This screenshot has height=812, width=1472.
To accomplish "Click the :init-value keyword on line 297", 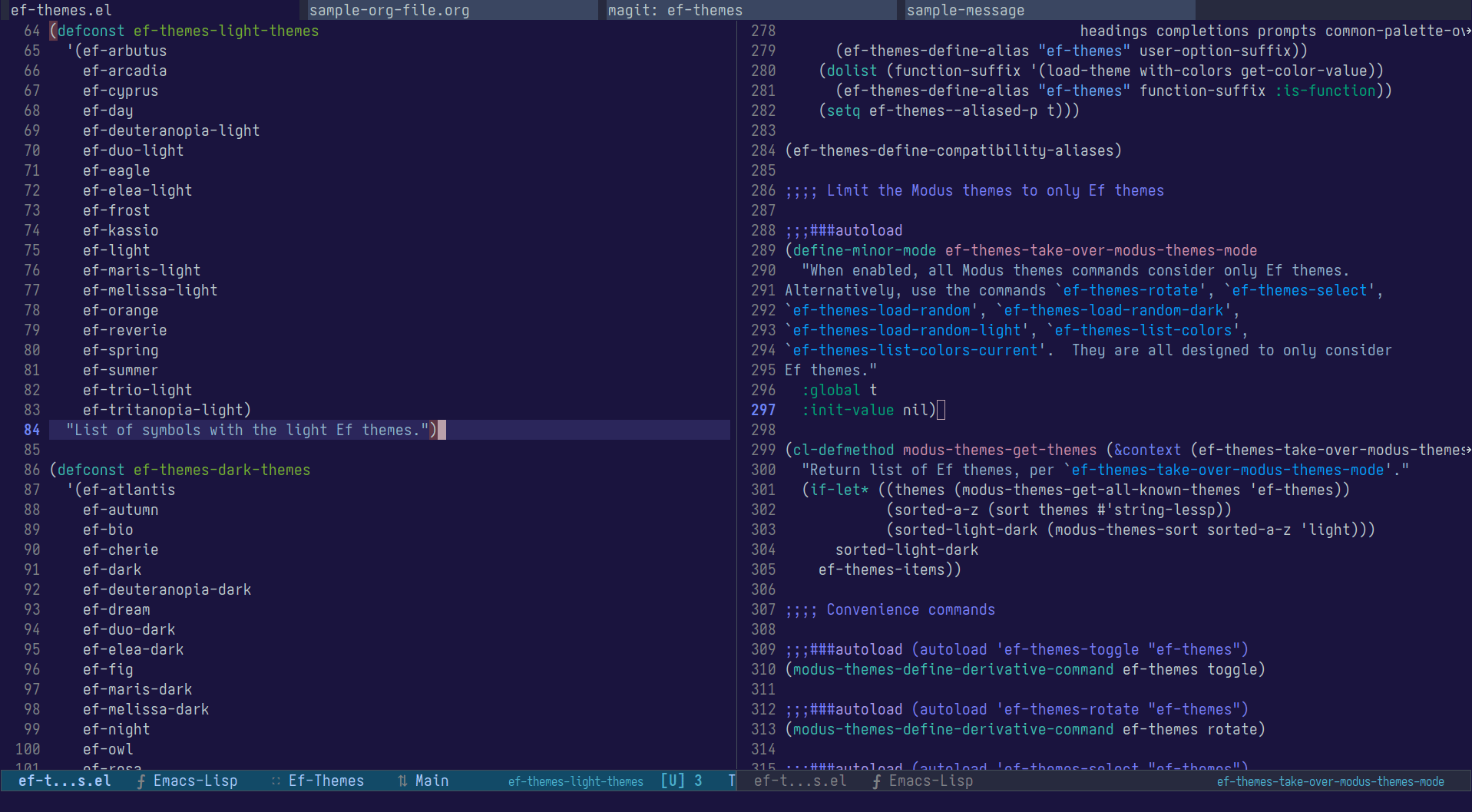I will tap(848, 410).
